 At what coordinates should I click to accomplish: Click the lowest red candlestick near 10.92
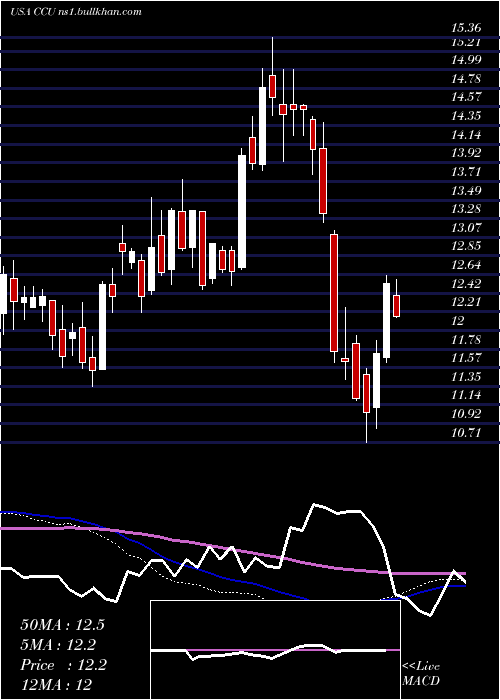pos(367,393)
